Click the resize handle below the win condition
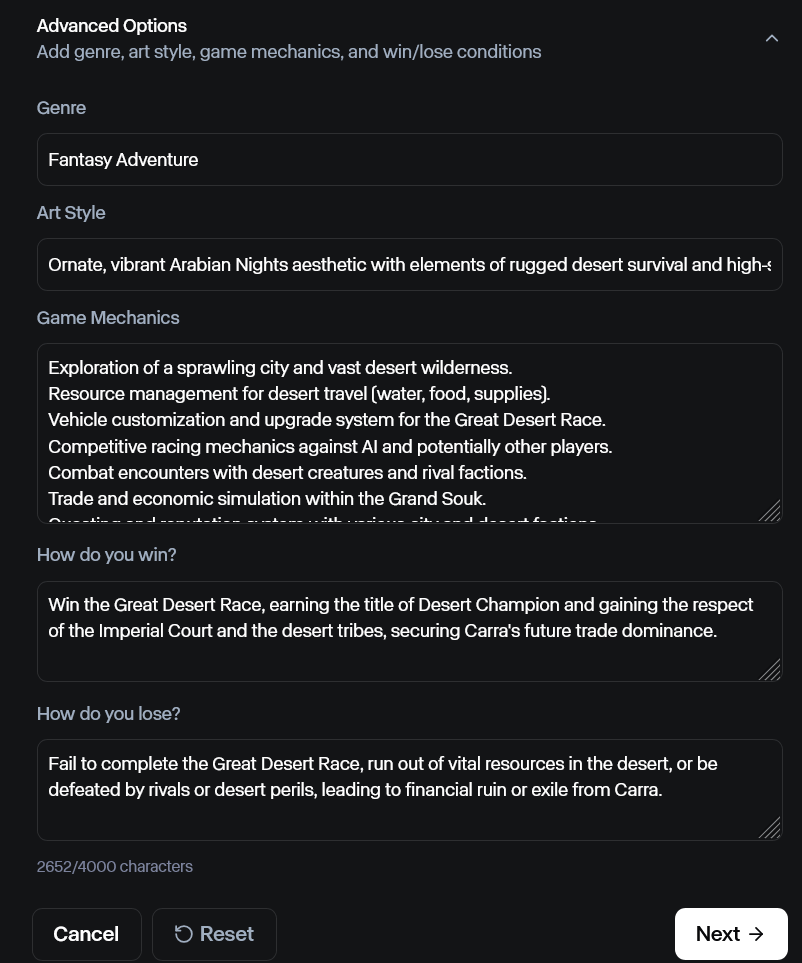This screenshot has height=963, width=802. pyautogui.click(x=770, y=670)
